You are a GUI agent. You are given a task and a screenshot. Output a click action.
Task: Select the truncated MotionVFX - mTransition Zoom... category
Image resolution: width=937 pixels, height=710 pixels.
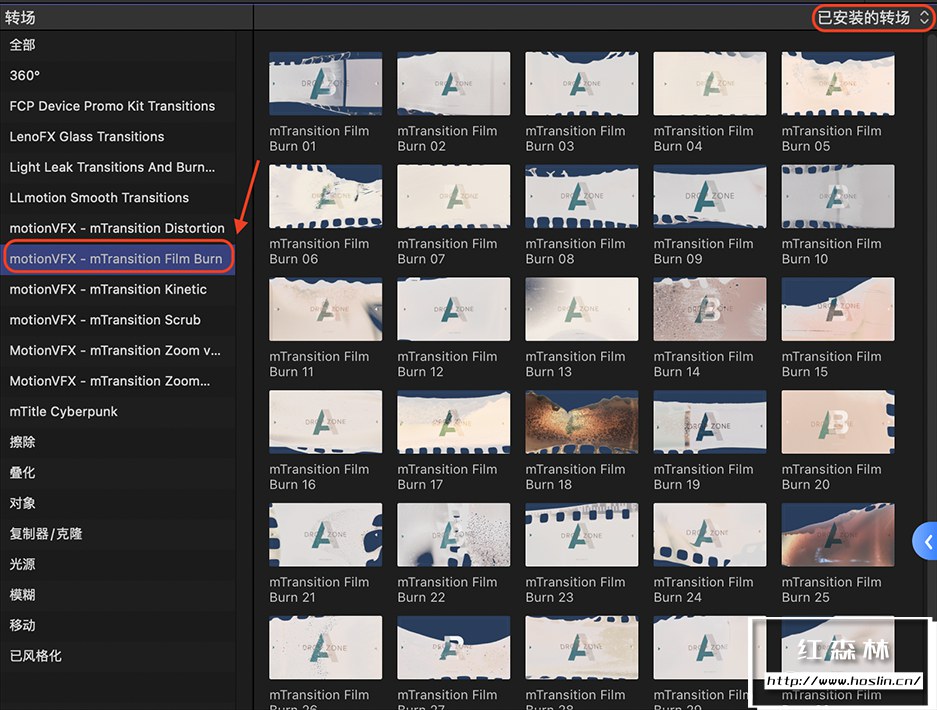pyautogui.click(x=118, y=380)
